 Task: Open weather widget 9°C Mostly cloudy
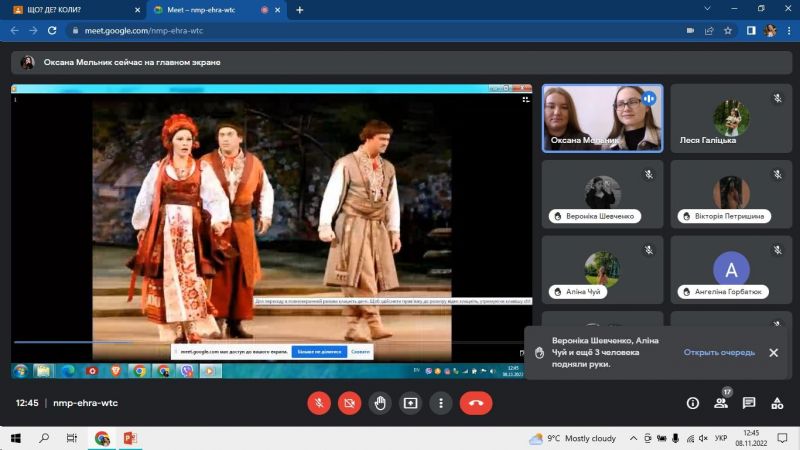pos(572,438)
